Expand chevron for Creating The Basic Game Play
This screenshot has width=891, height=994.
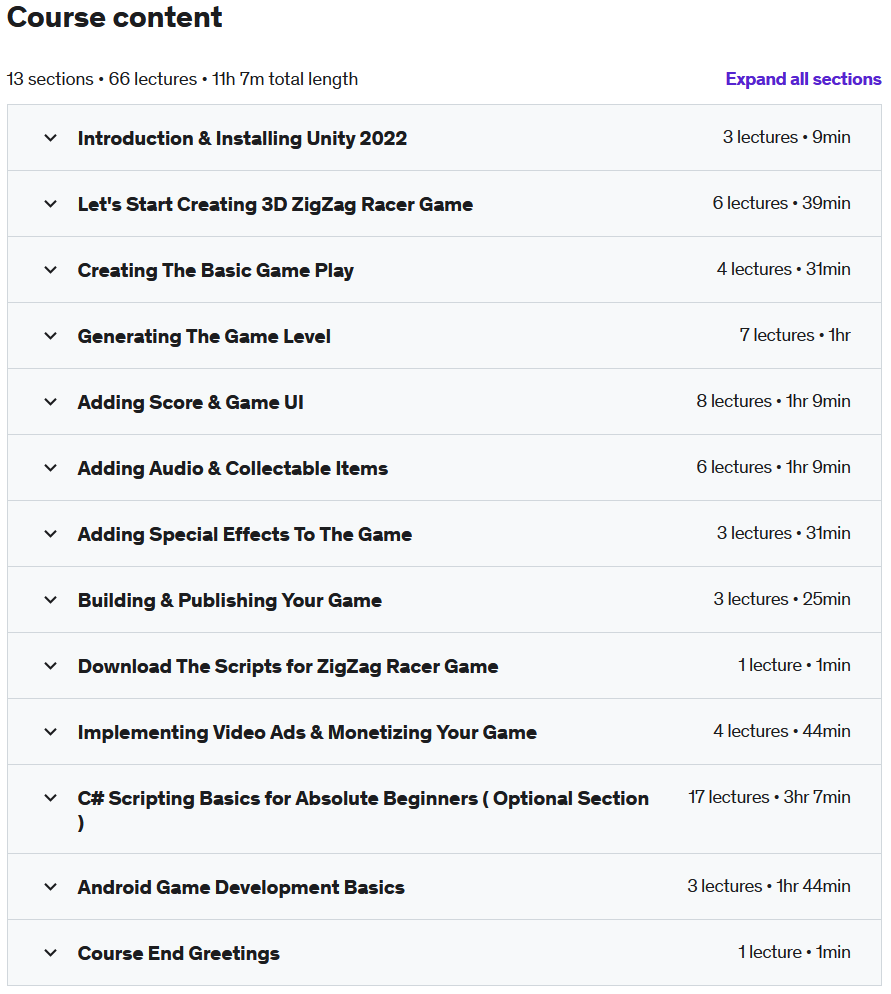(51, 270)
